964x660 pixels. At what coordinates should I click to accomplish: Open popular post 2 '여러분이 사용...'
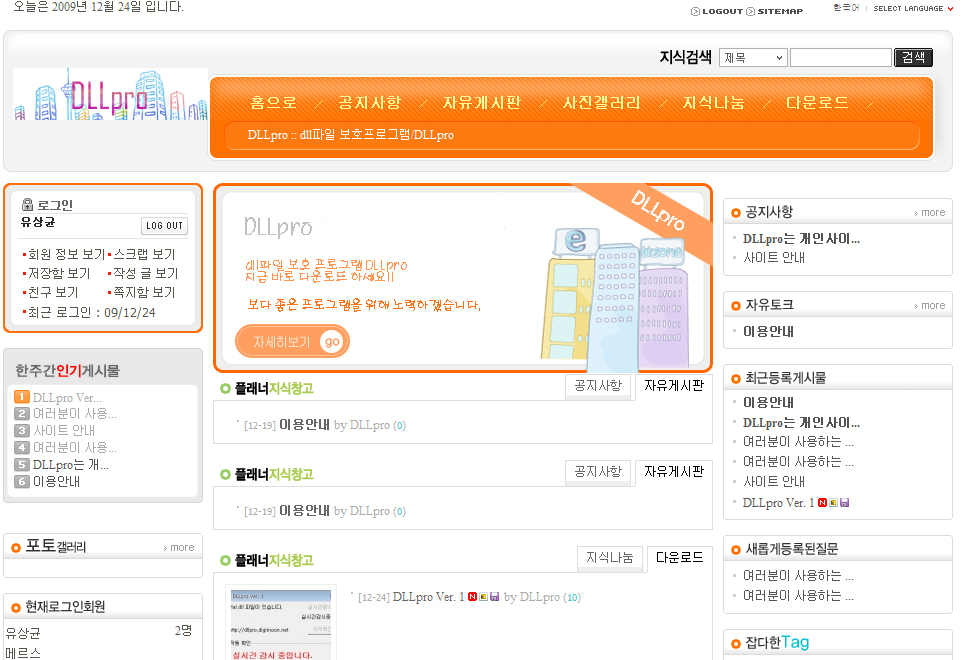(x=74, y=414)
